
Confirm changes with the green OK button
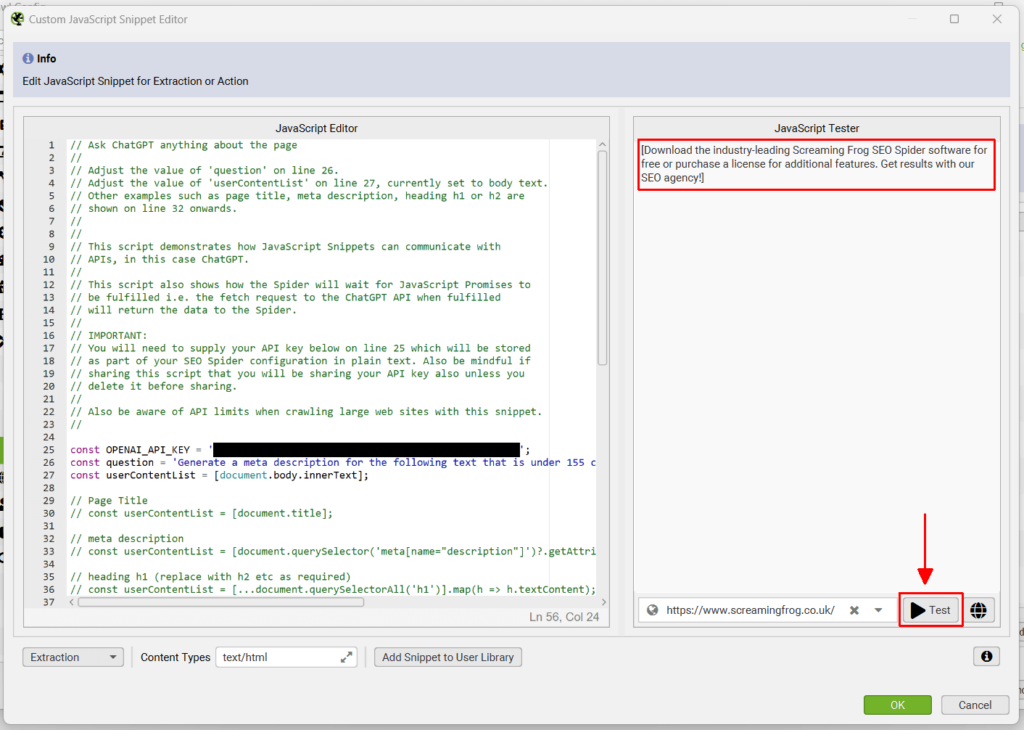tap(897, 705)
